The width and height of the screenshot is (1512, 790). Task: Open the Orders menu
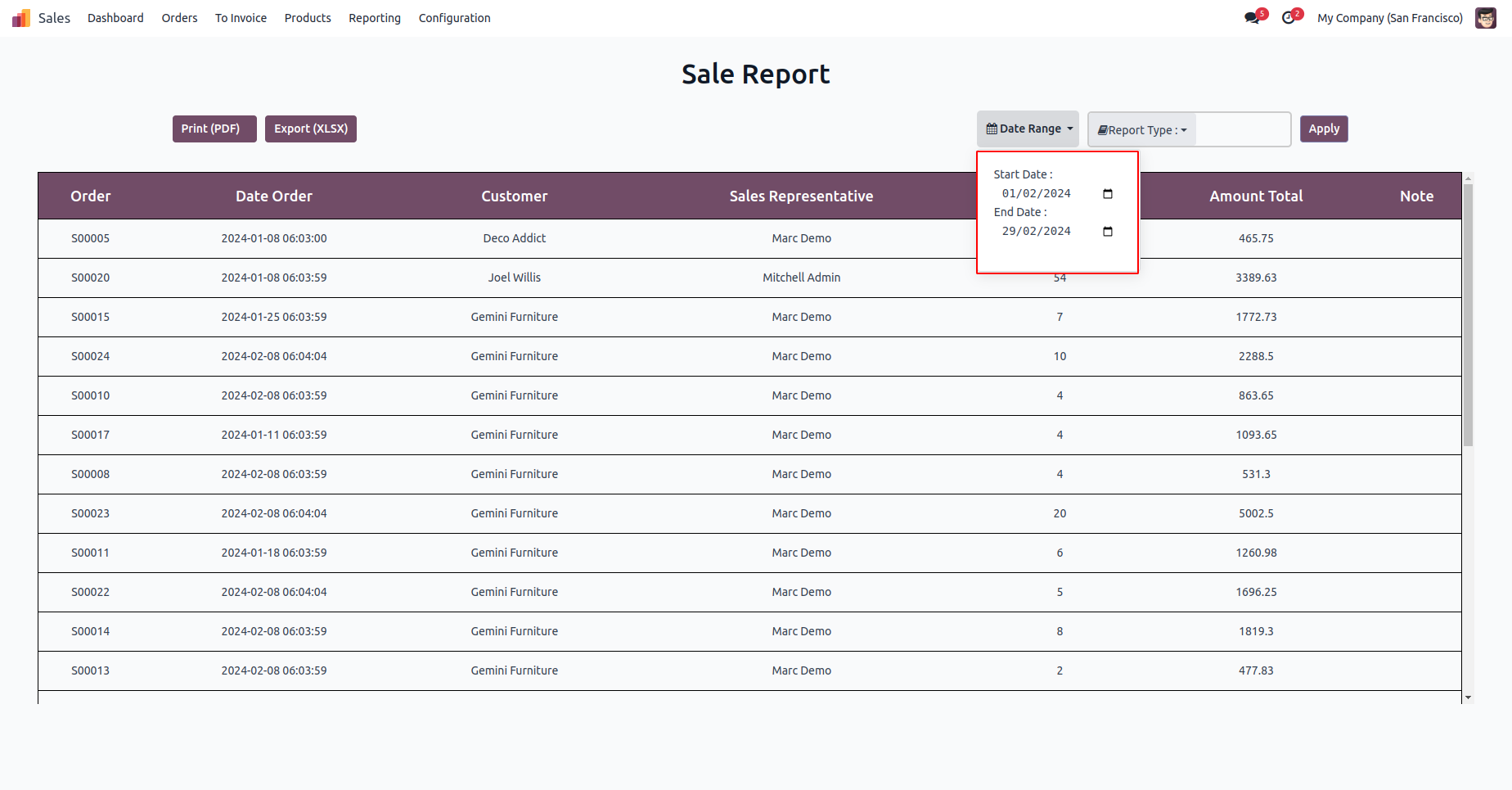coord(179,18)
